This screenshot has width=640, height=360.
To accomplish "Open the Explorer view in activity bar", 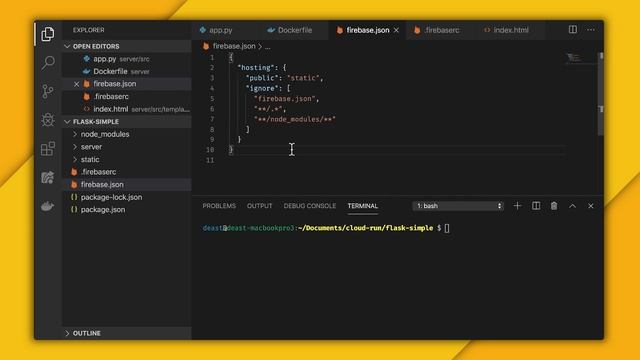I will pos(48,34).
